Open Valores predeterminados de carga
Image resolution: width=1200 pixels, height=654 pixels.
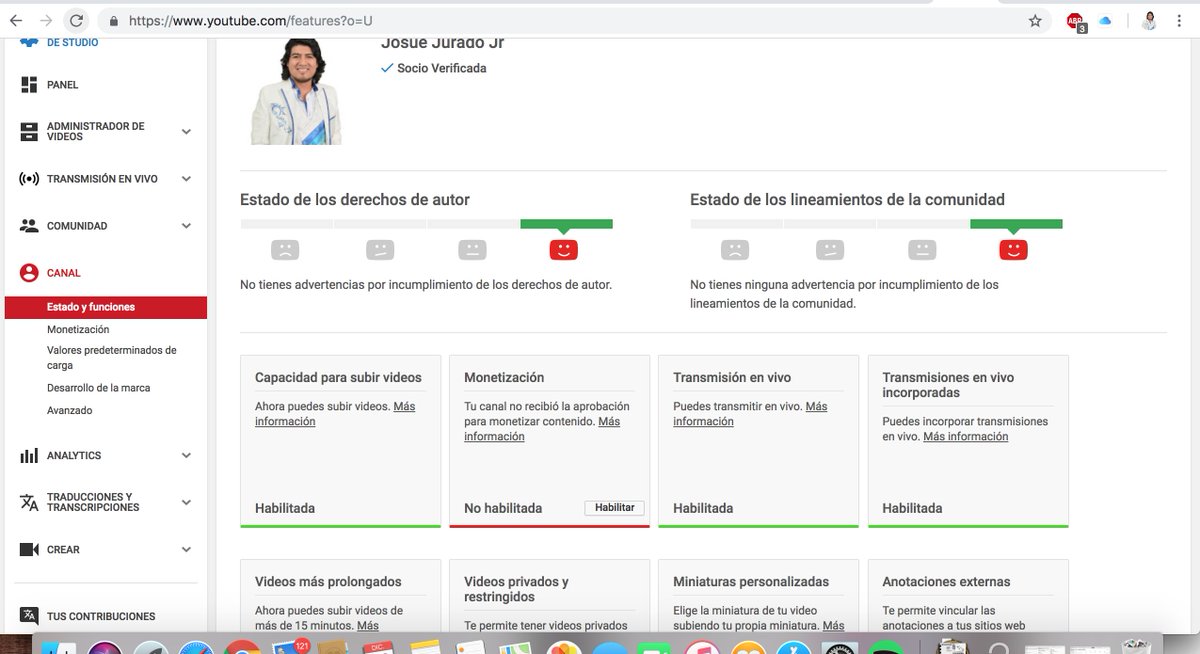(x=112, y=358)
